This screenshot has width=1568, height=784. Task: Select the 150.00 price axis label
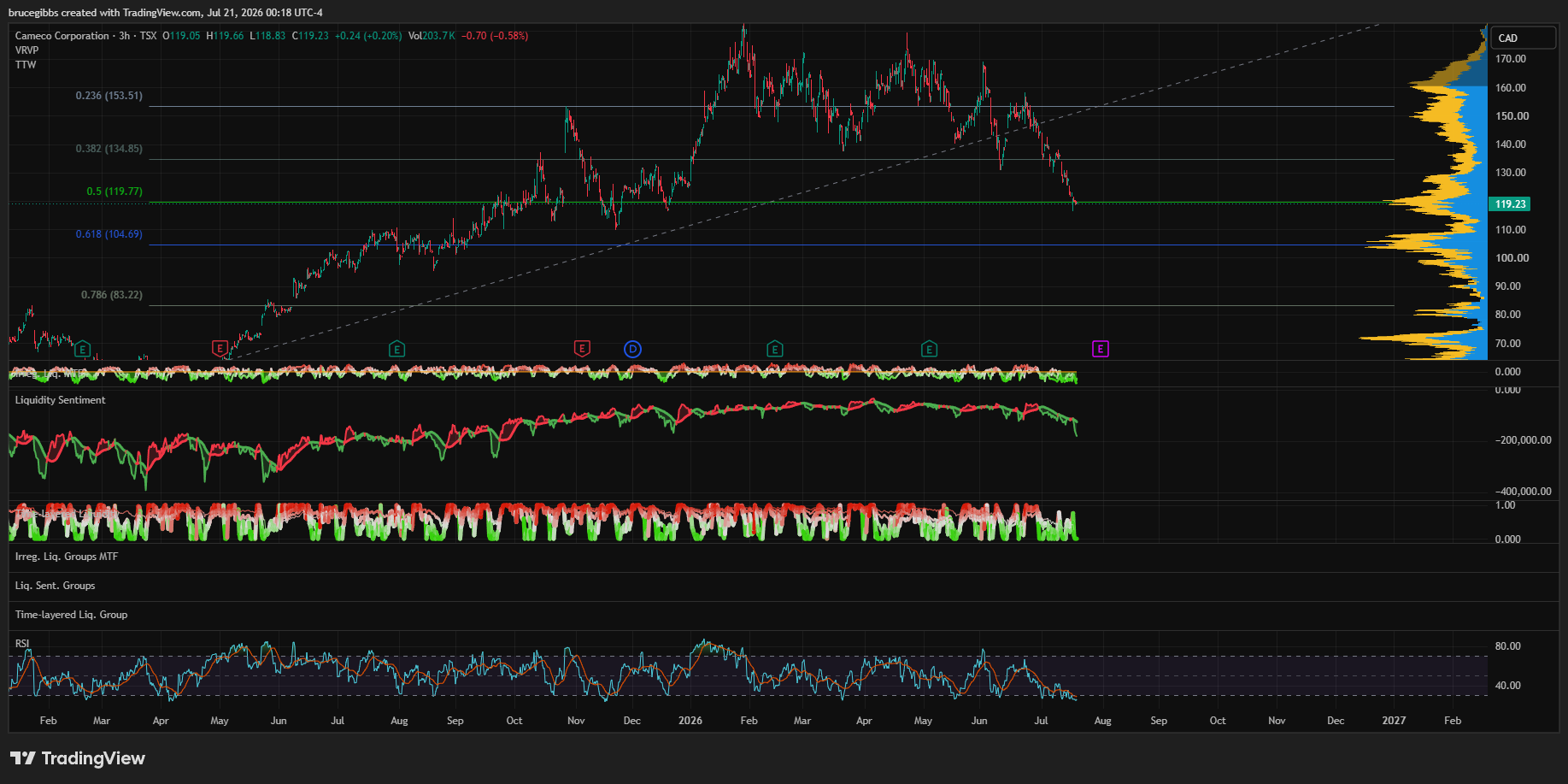click(x=1511, y=116)
